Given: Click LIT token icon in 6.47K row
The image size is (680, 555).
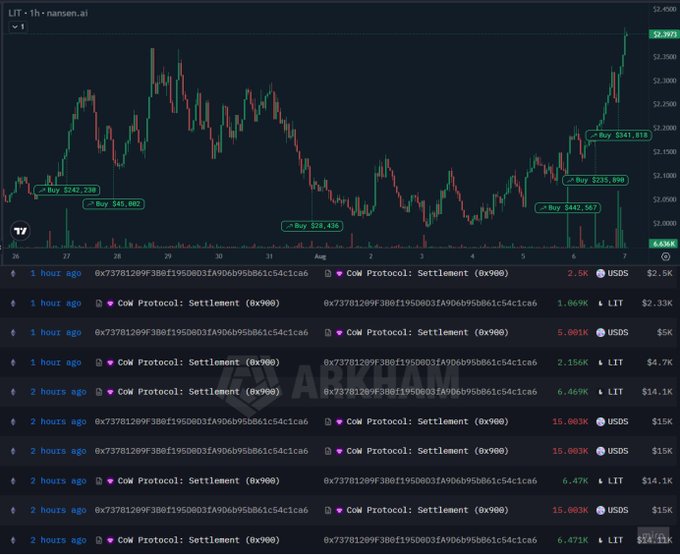Looking at the screenshot, I should point(601,481).
